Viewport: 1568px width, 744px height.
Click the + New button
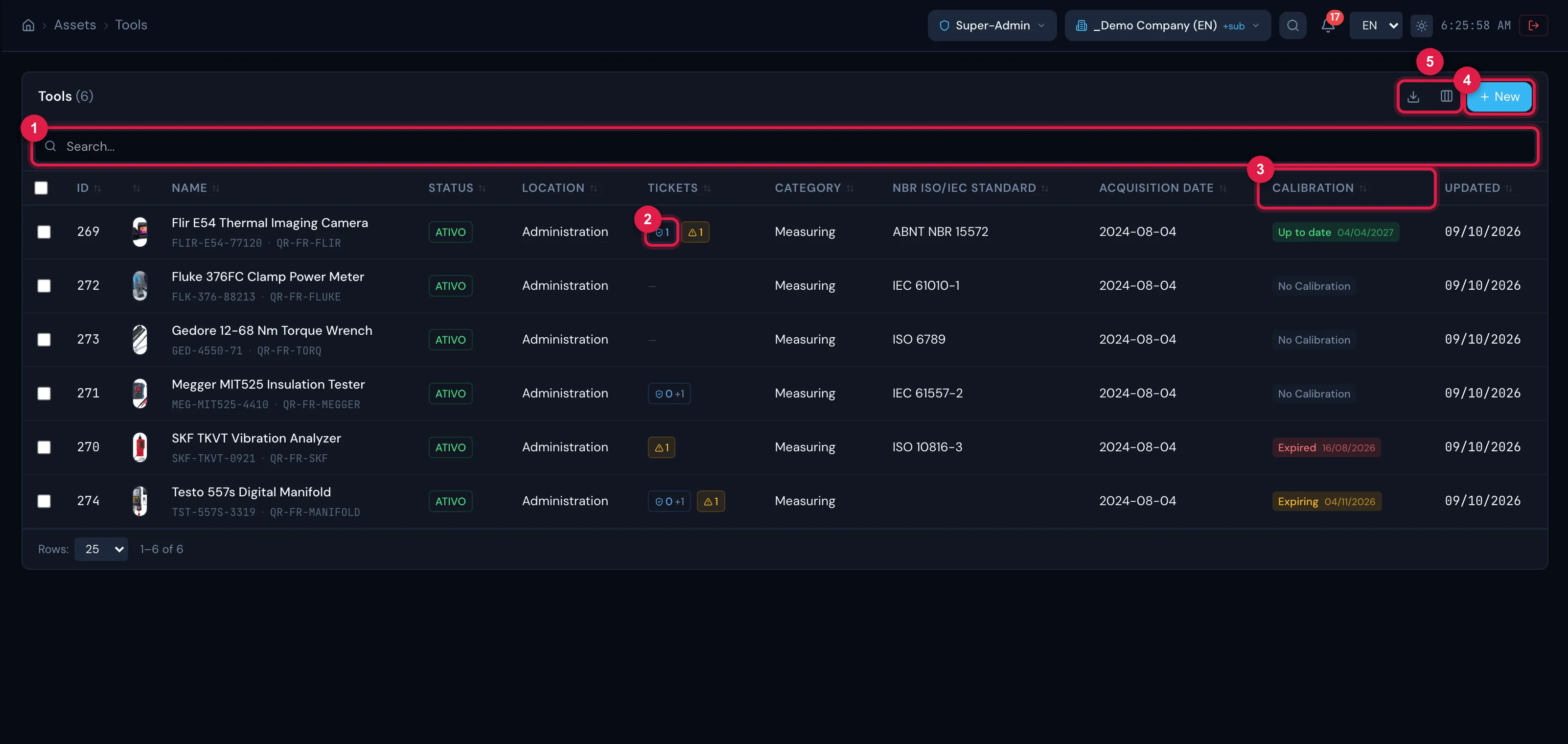[x=1499, y=97]
